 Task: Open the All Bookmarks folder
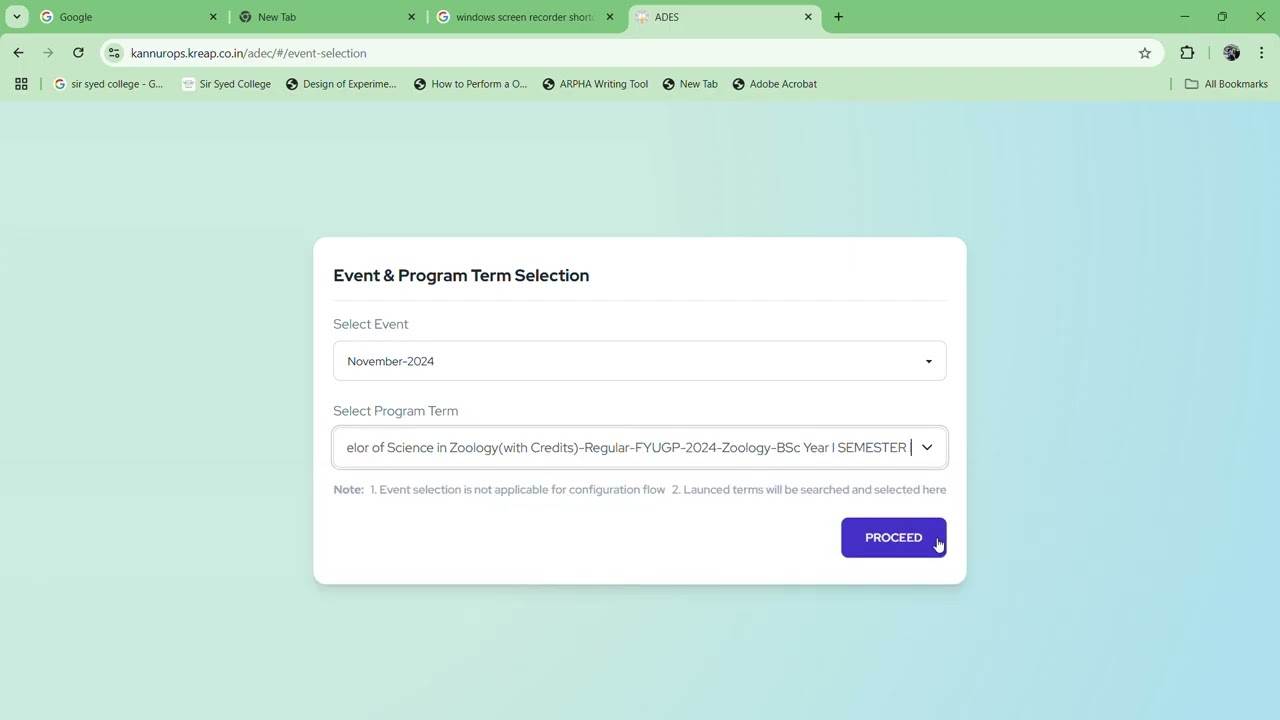[x=1226, y=84]
